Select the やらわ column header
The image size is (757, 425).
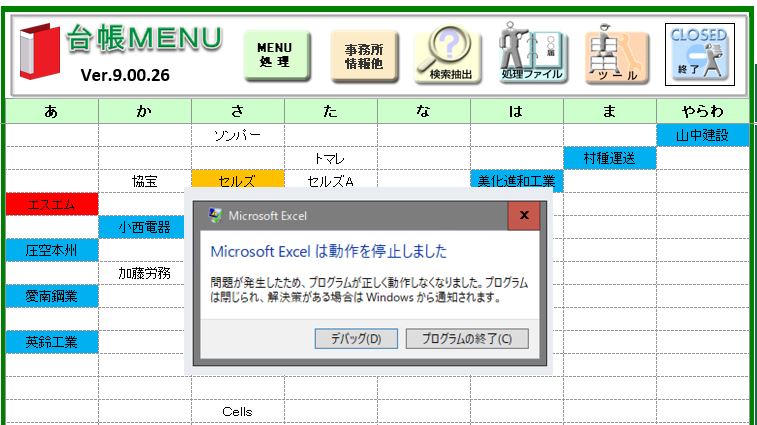702,112
